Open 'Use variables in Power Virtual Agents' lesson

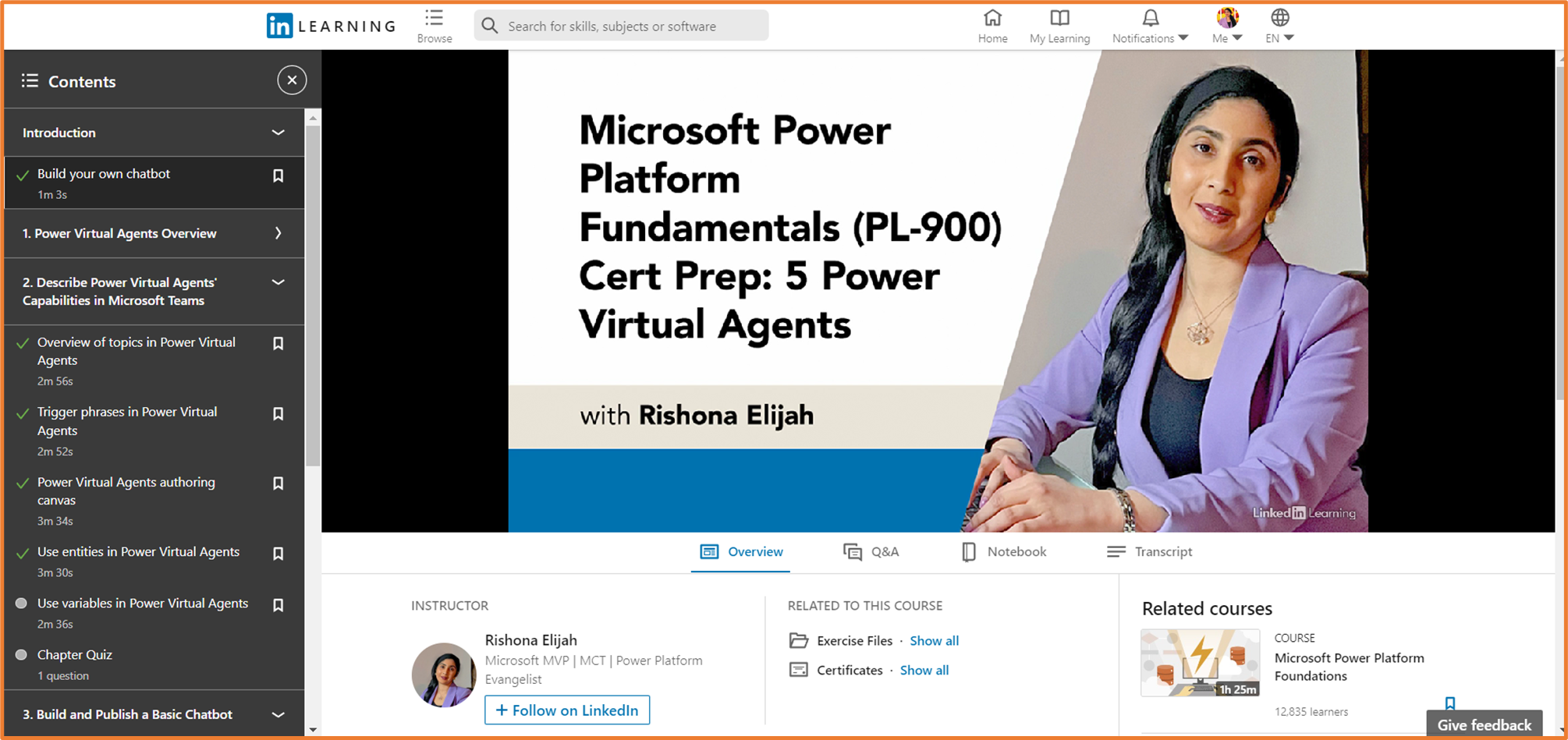[143, 604]
